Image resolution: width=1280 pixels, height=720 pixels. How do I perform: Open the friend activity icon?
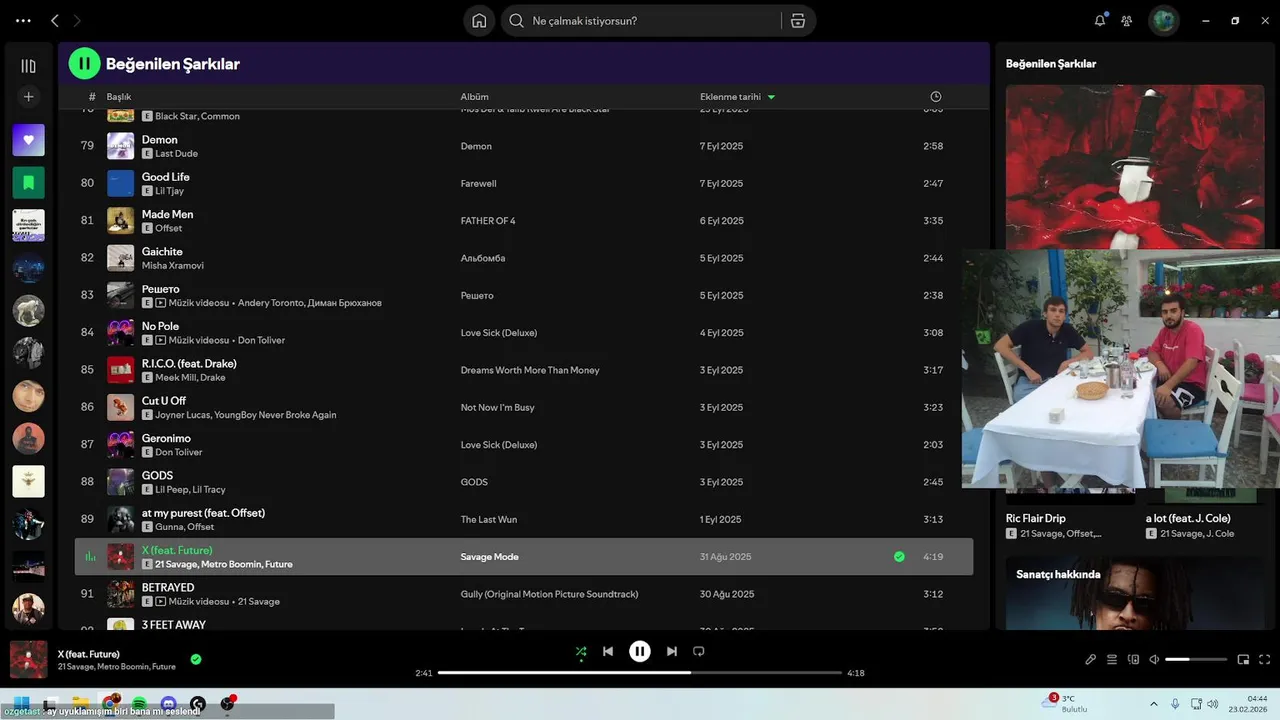click(1127, 20)
